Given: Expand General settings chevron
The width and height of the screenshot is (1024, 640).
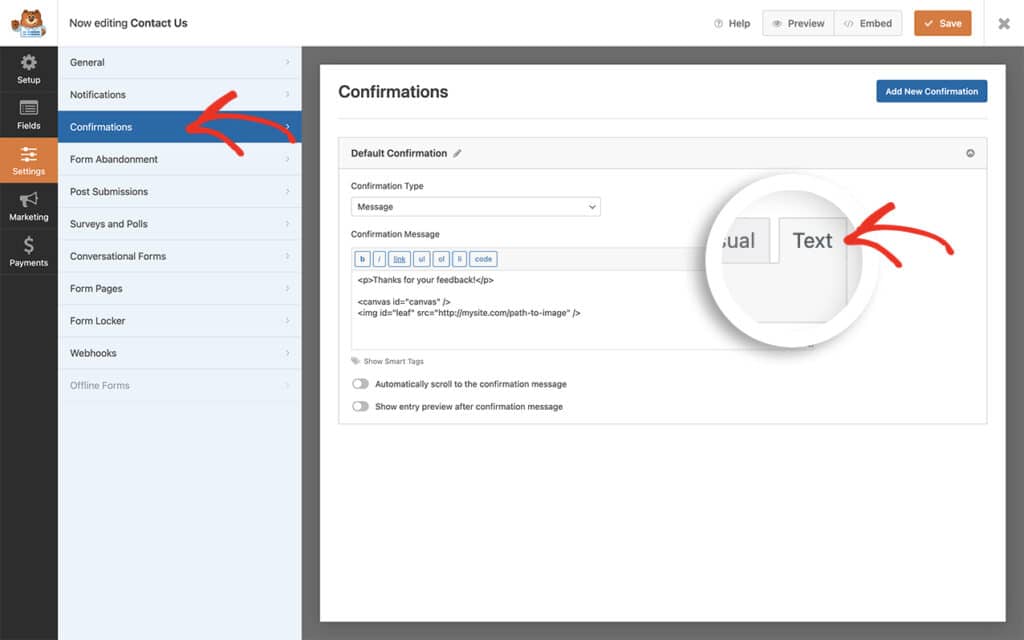Looking at the screenshot, I should point(287,62).
